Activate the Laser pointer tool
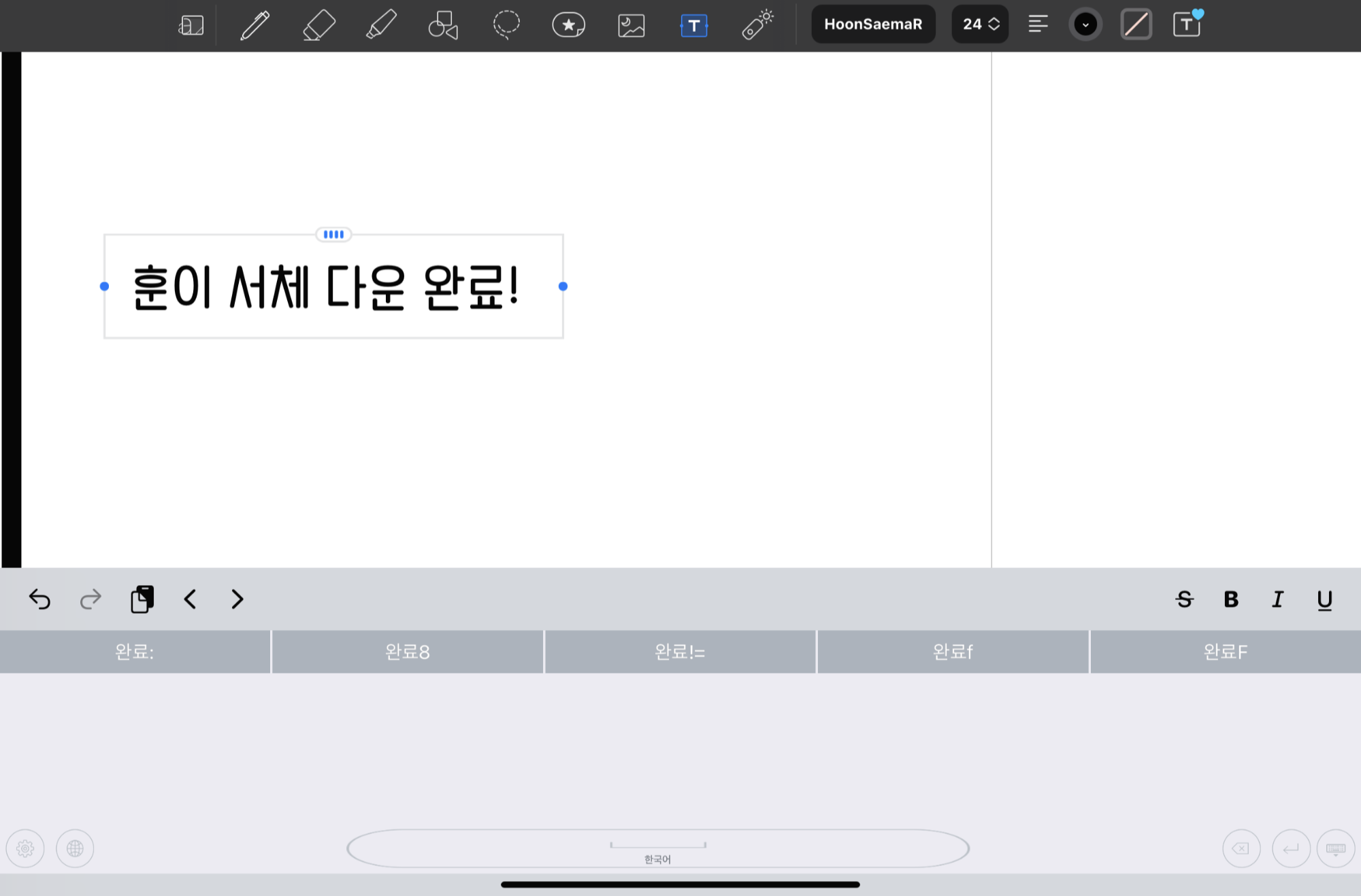The height and width of the screenshot is (896, 1361). 757,25
